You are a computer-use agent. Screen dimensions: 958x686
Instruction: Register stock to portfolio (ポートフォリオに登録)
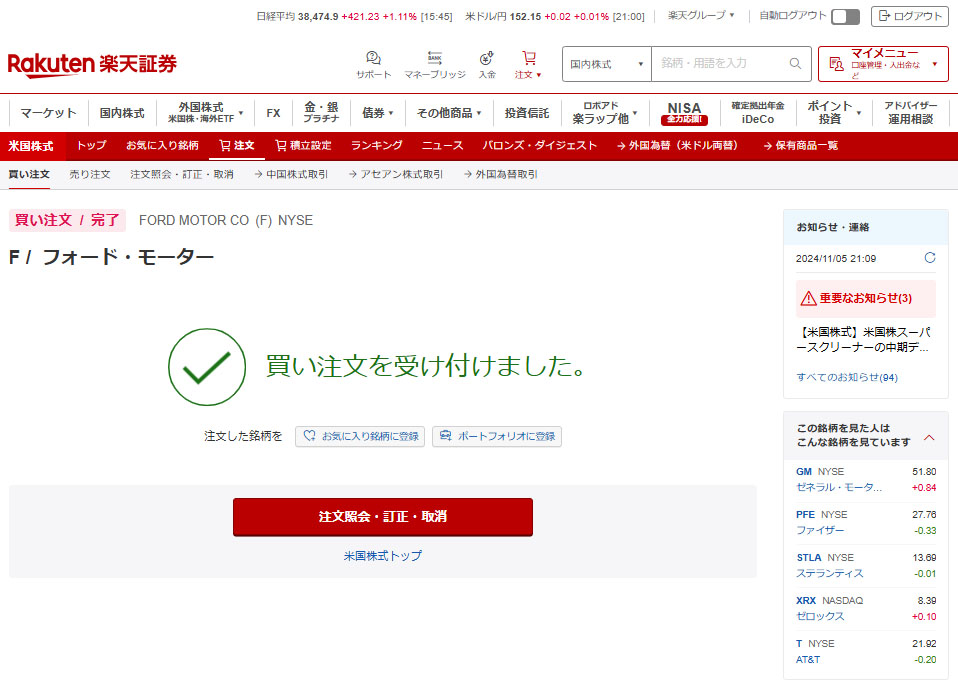tap(497, 436)
